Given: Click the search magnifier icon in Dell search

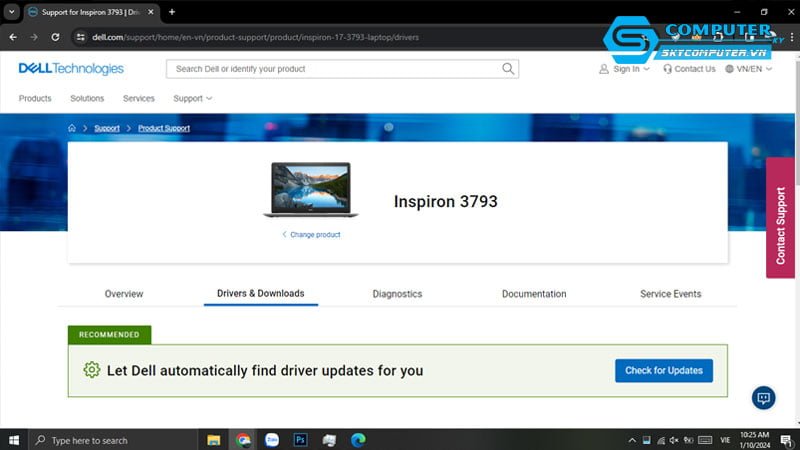Looking at the screenshot, I should point(508,69).
